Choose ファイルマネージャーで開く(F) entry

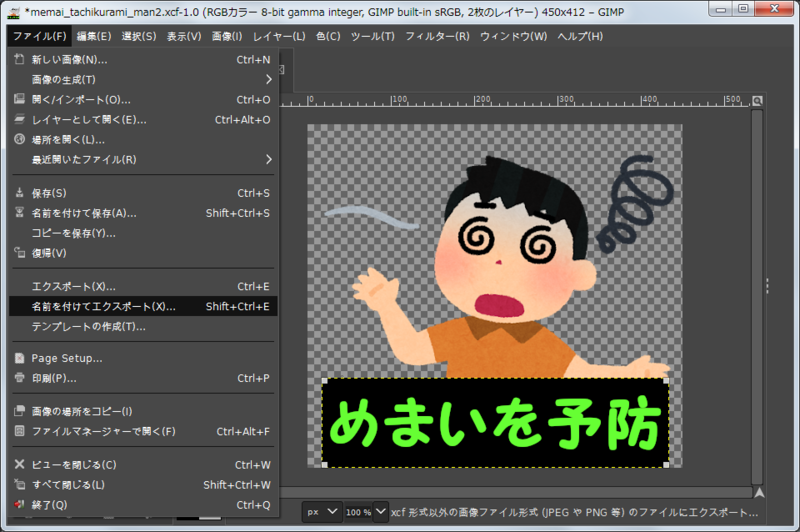[x=143, y=431]
